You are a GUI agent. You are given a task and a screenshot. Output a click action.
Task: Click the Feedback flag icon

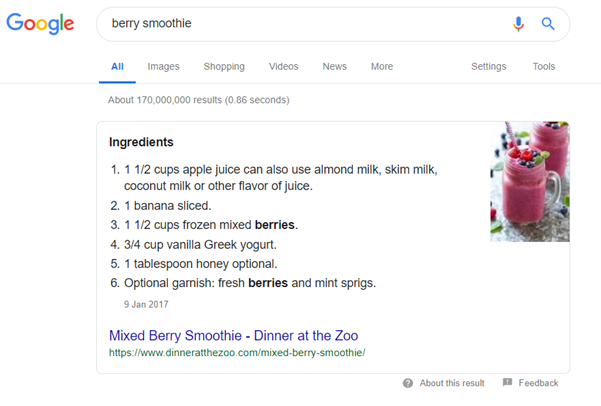coord(507,382)
